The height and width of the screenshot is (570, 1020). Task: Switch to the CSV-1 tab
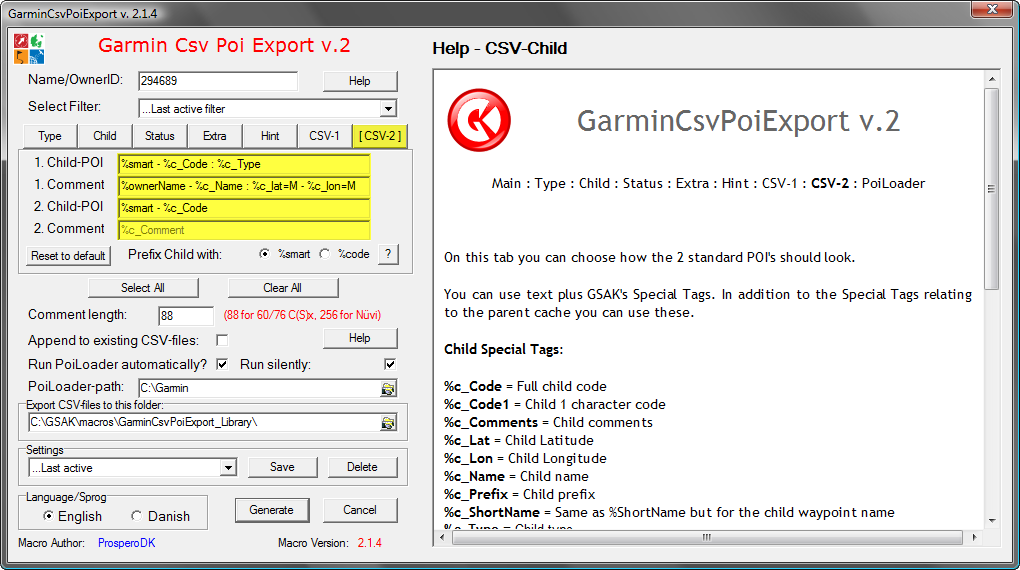pos(324,136)
